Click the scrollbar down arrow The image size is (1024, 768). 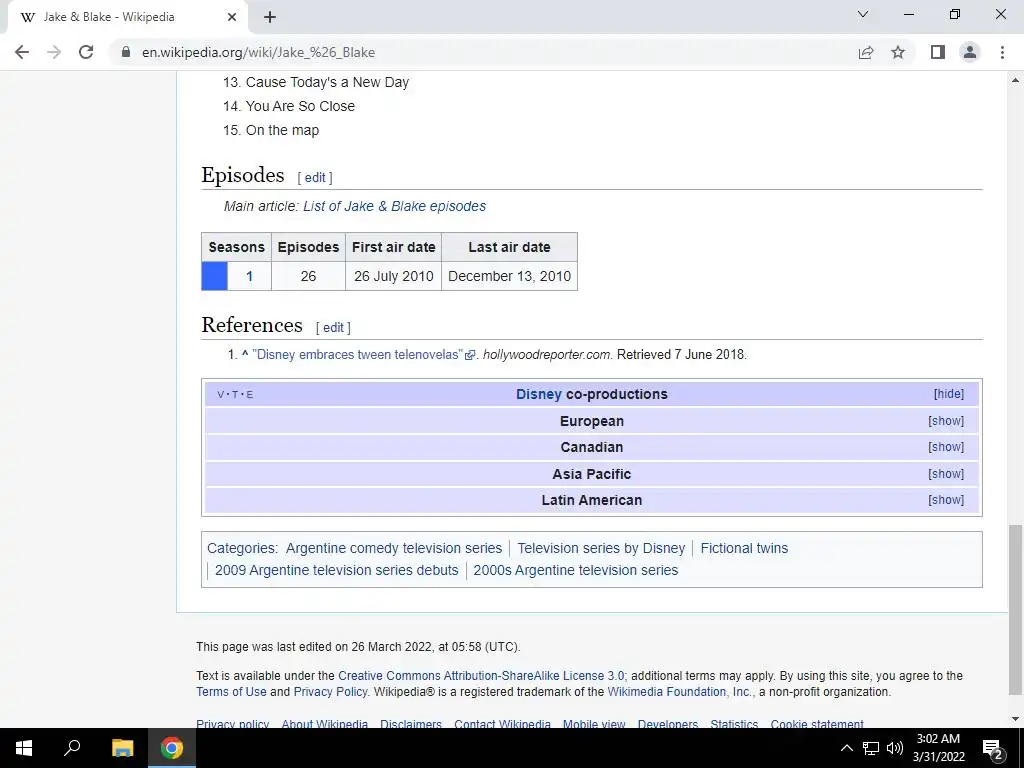point(1015,719)
